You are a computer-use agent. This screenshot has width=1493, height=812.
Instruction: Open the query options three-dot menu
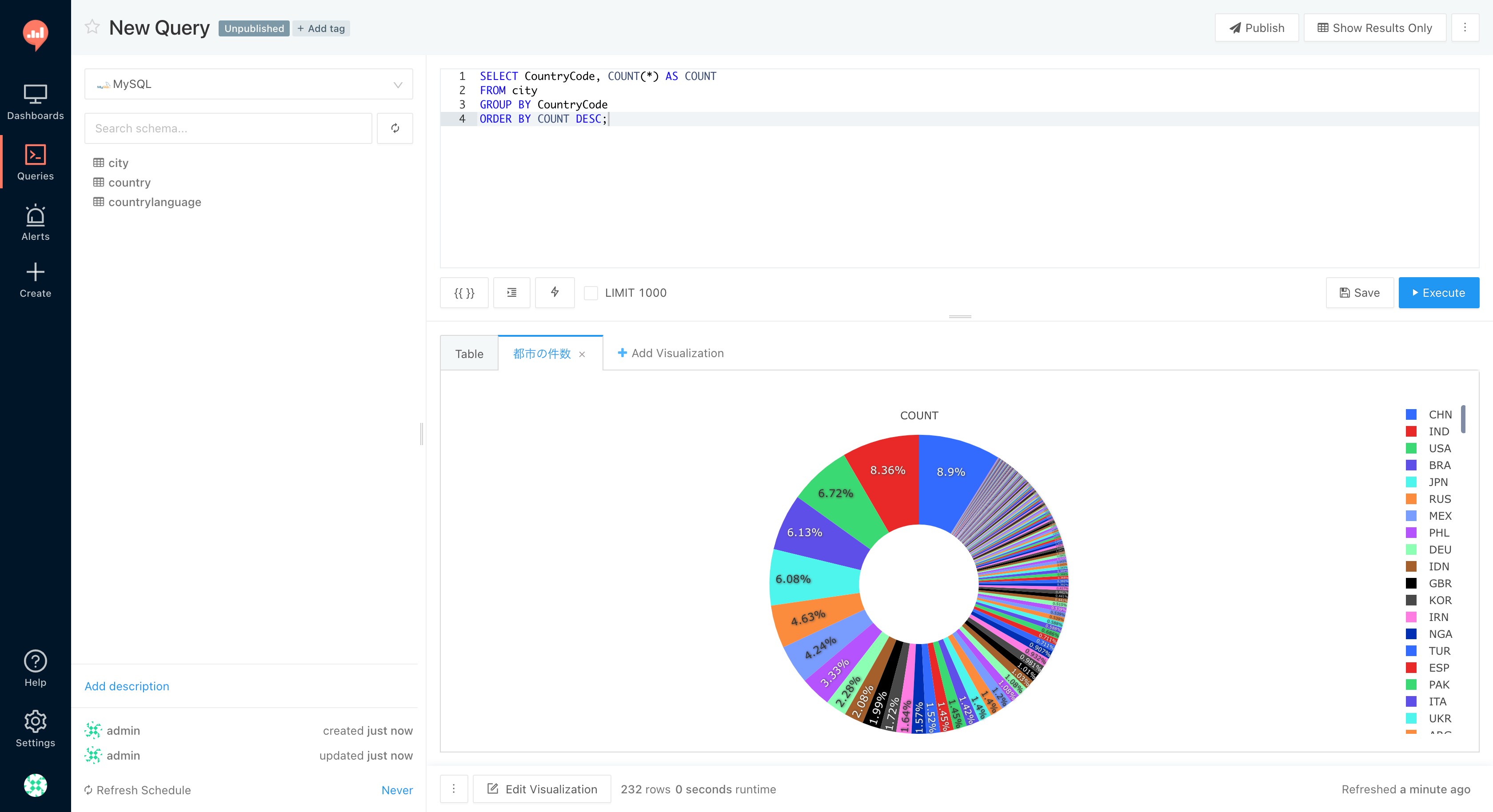(x=1465, y=28)
